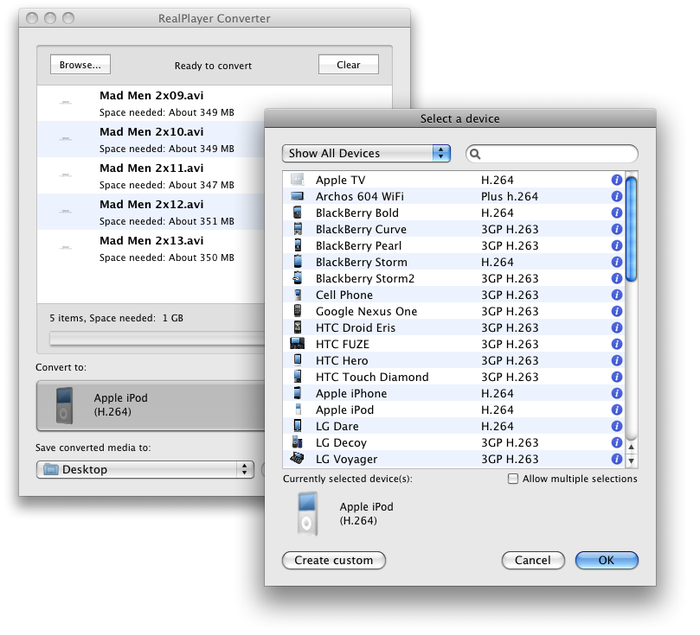Click the LG Voyager device icon
This screenshot has width=700, height=635.
(x=297, y=458)
